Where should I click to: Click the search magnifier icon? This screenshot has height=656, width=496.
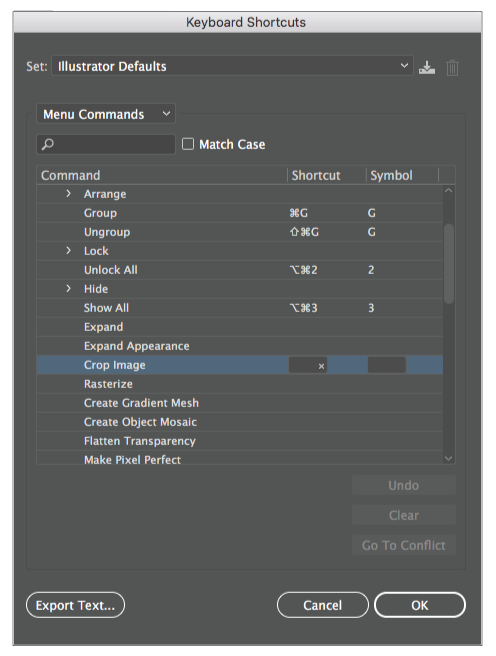pyautogui.click(x=48, y=144)
